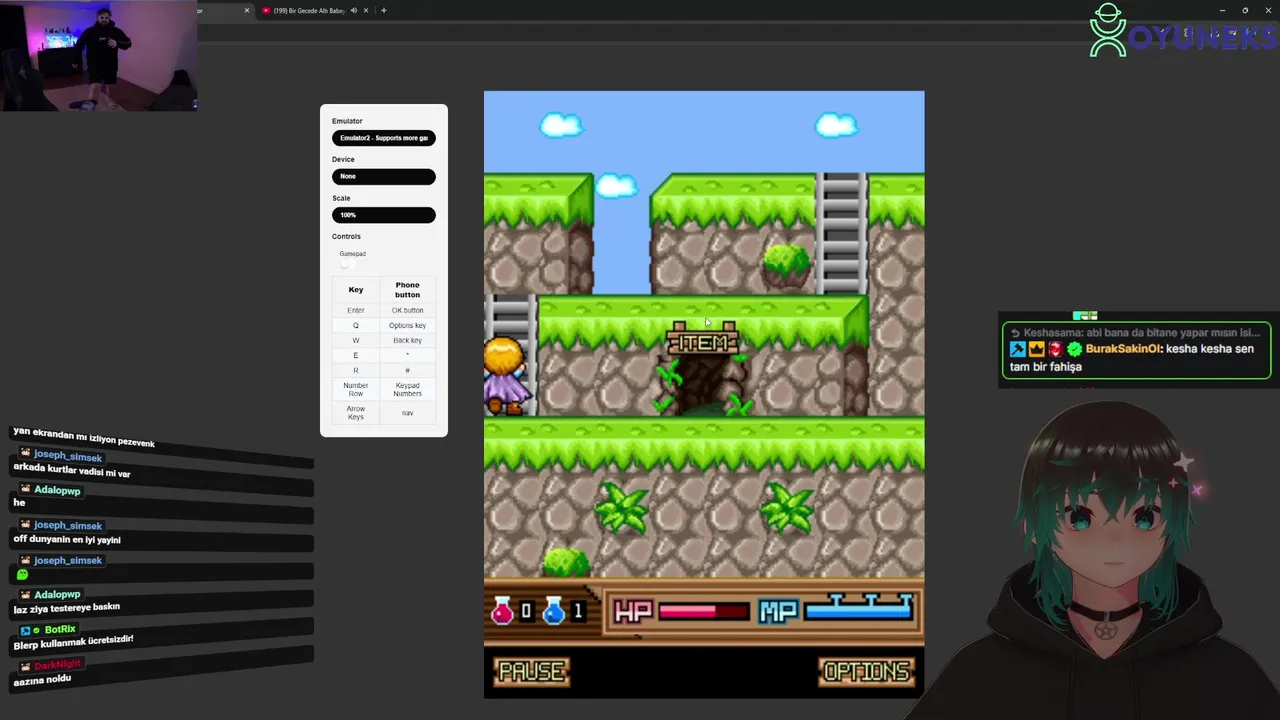1280x720 pixels.
Task: Click the 'Phone button' column header
Action: (x=407, y=290)
